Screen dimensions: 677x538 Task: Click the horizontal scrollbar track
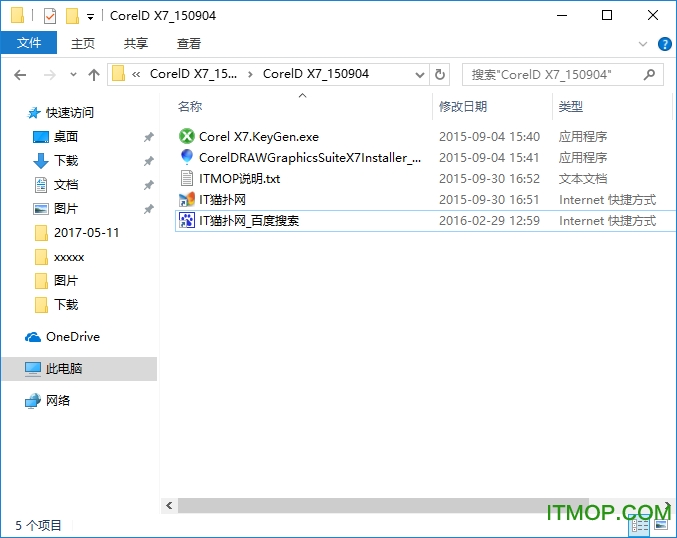384,506
